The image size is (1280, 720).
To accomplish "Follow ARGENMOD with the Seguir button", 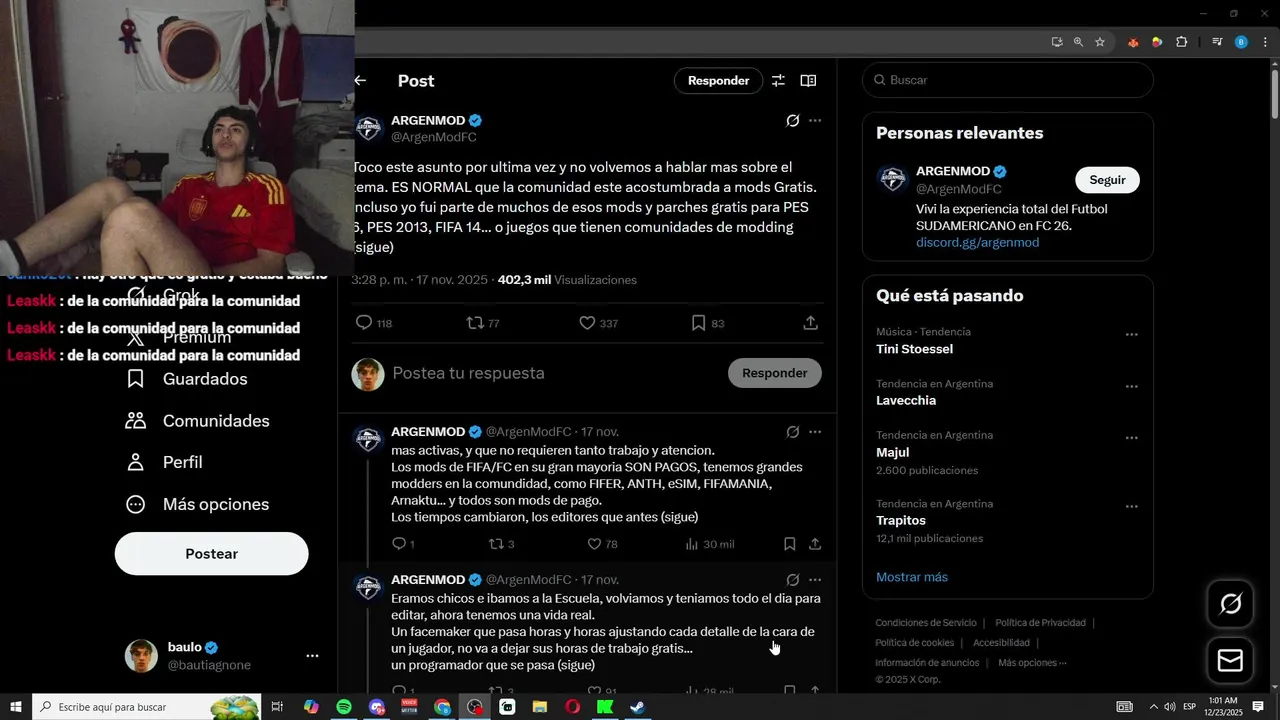I will coord(1107,180).
